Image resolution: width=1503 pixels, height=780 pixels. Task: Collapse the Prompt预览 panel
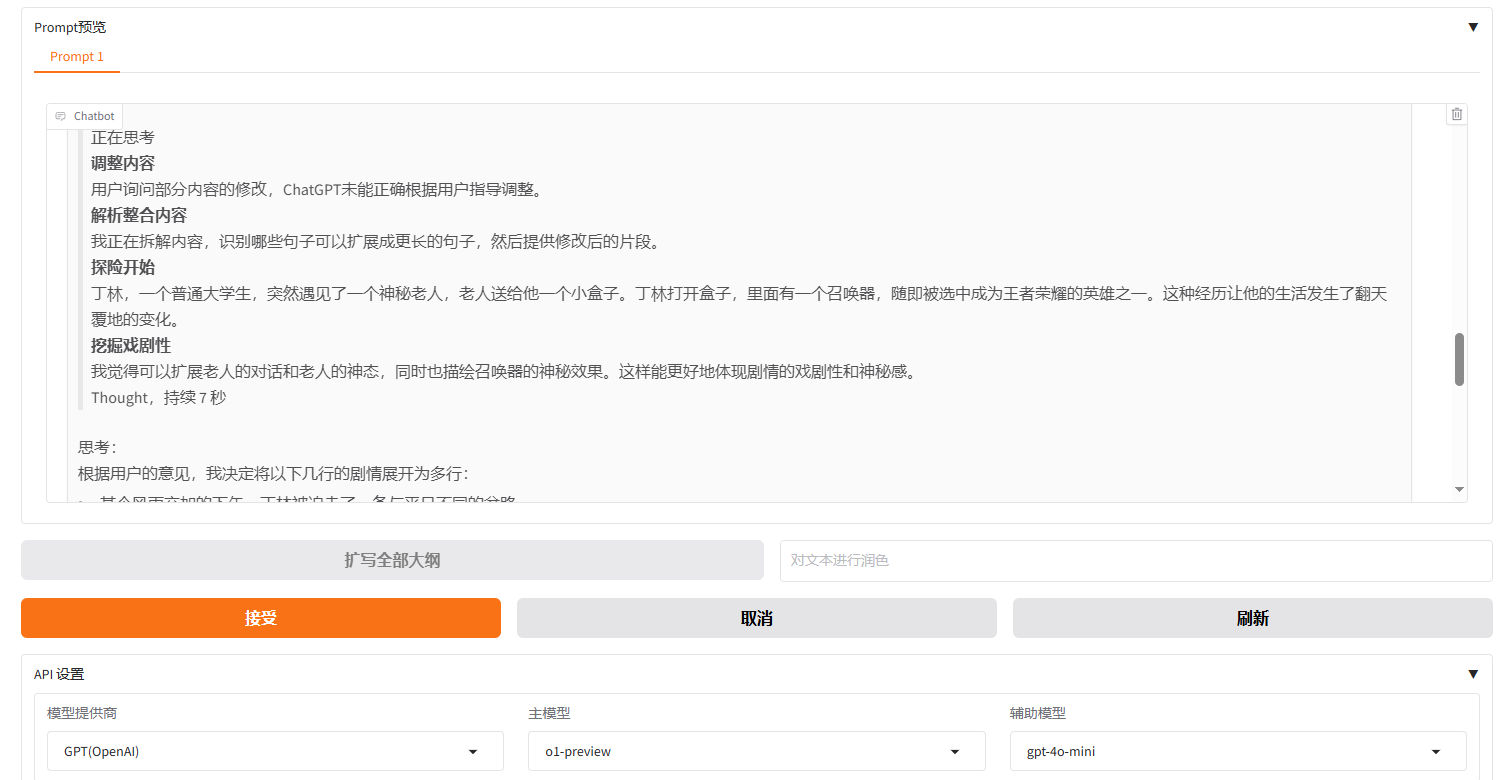coord(1472,27)
